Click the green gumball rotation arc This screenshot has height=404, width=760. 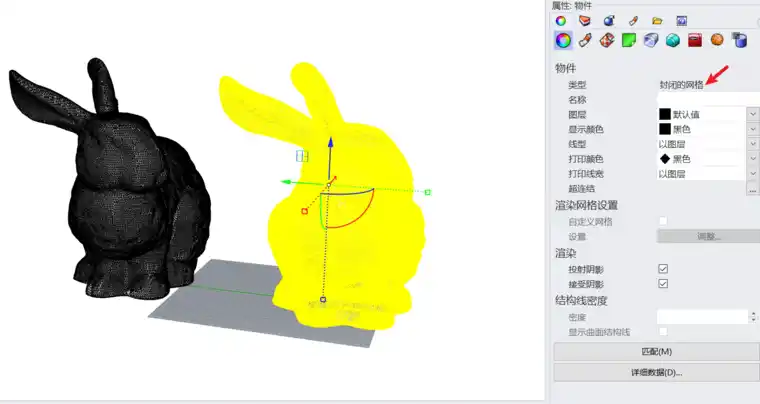321,213
